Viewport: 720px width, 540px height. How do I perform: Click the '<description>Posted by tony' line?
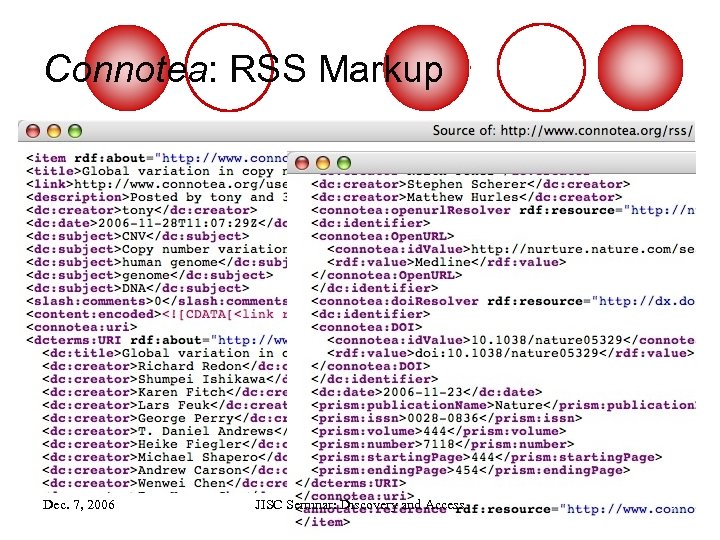click(157, 197)
